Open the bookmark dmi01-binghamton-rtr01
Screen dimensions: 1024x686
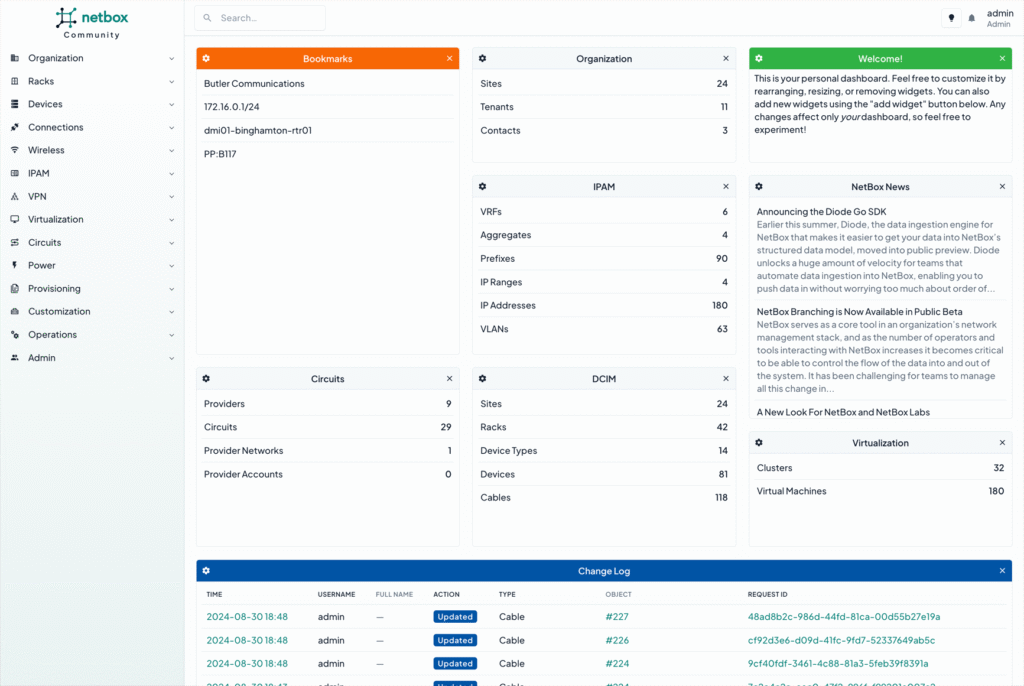pos(259,130)
